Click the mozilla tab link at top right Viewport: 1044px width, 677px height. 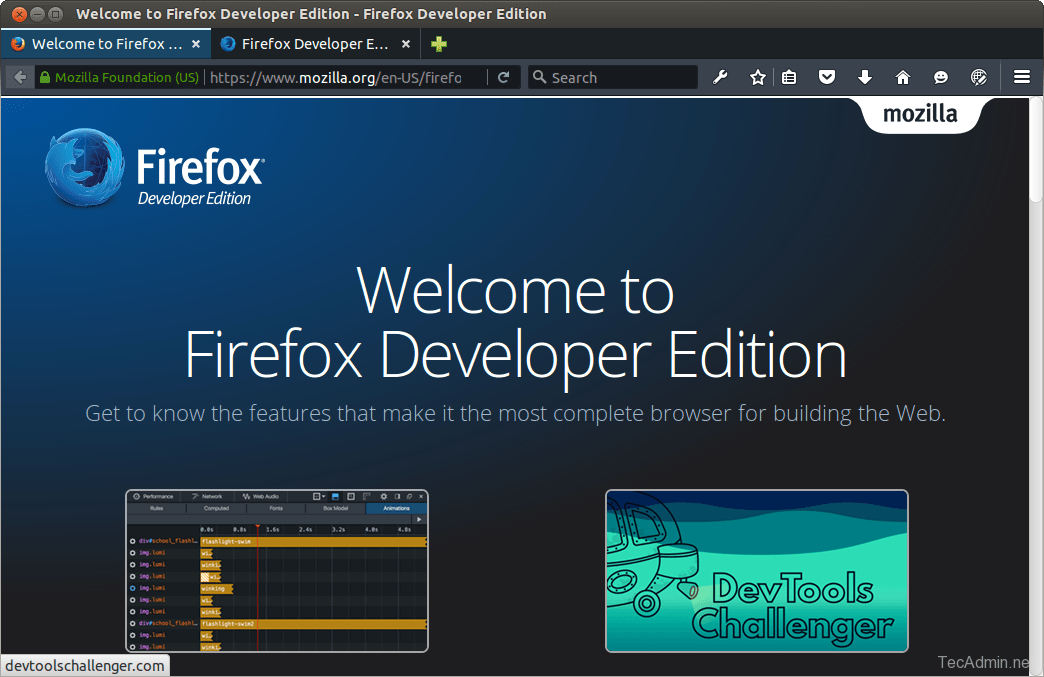(920, 114)
